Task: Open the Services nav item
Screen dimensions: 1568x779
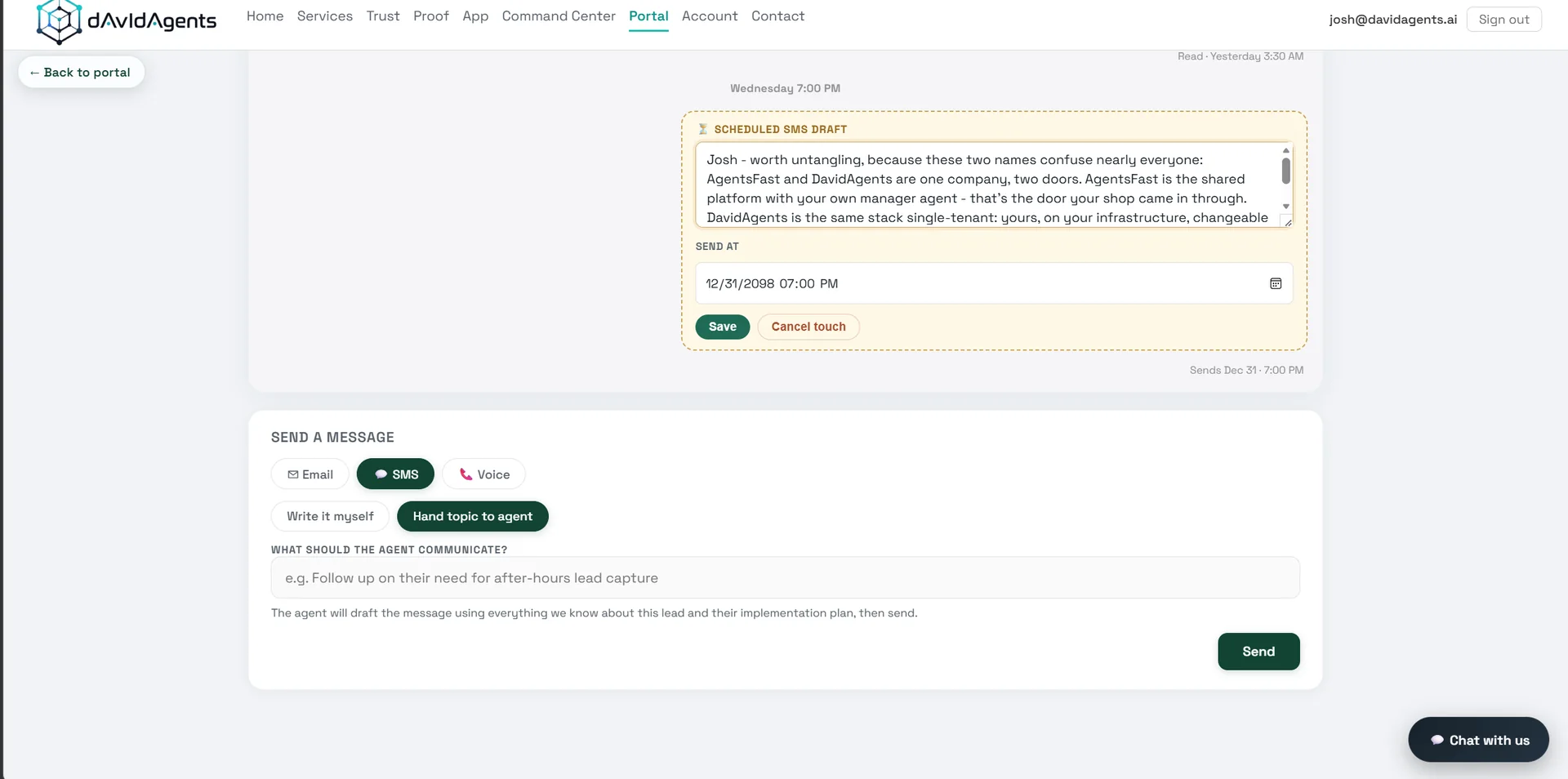Action: pos(324,16)
